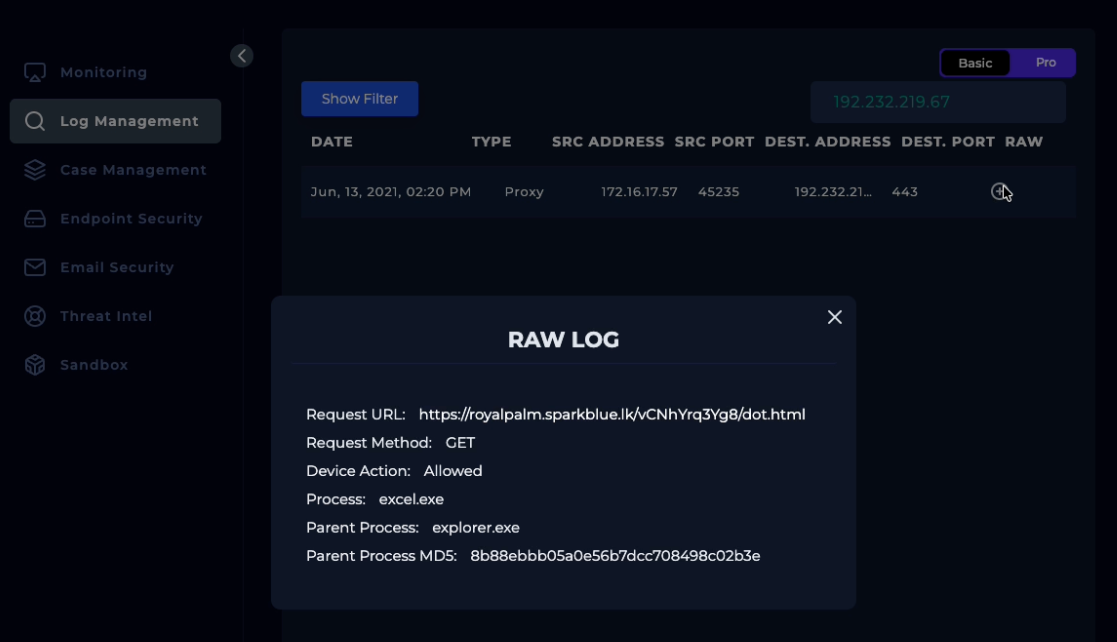Open raw log magnifier icon in row
This screenshot has width=1117, height=642.
(998, 192)
